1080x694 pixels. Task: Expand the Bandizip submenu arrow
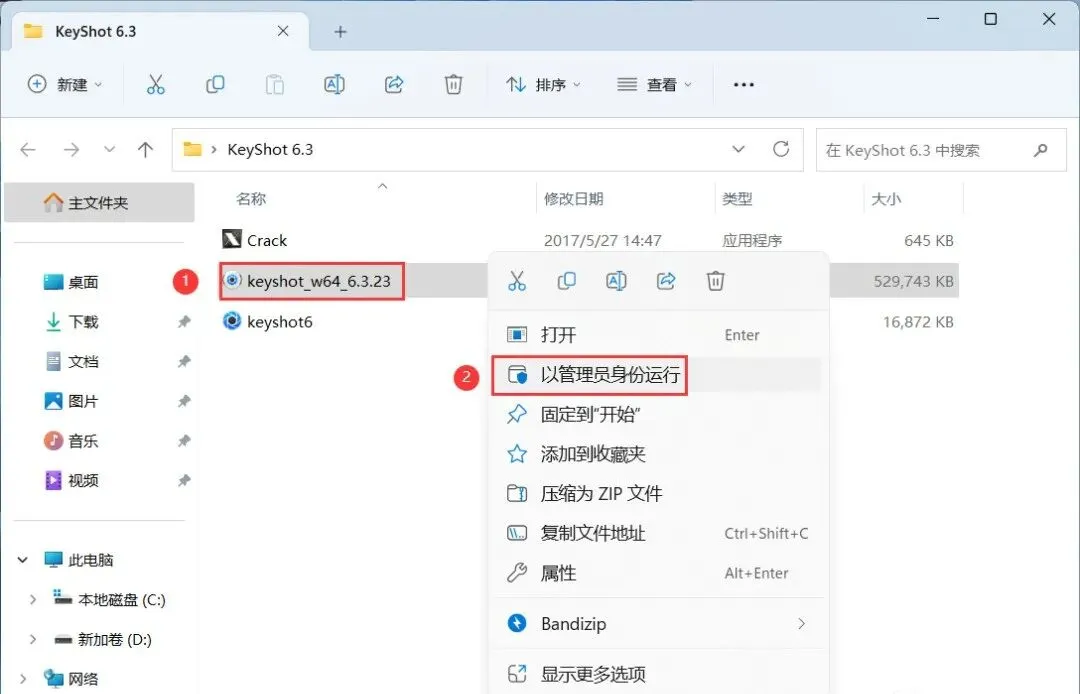(801, 624)
